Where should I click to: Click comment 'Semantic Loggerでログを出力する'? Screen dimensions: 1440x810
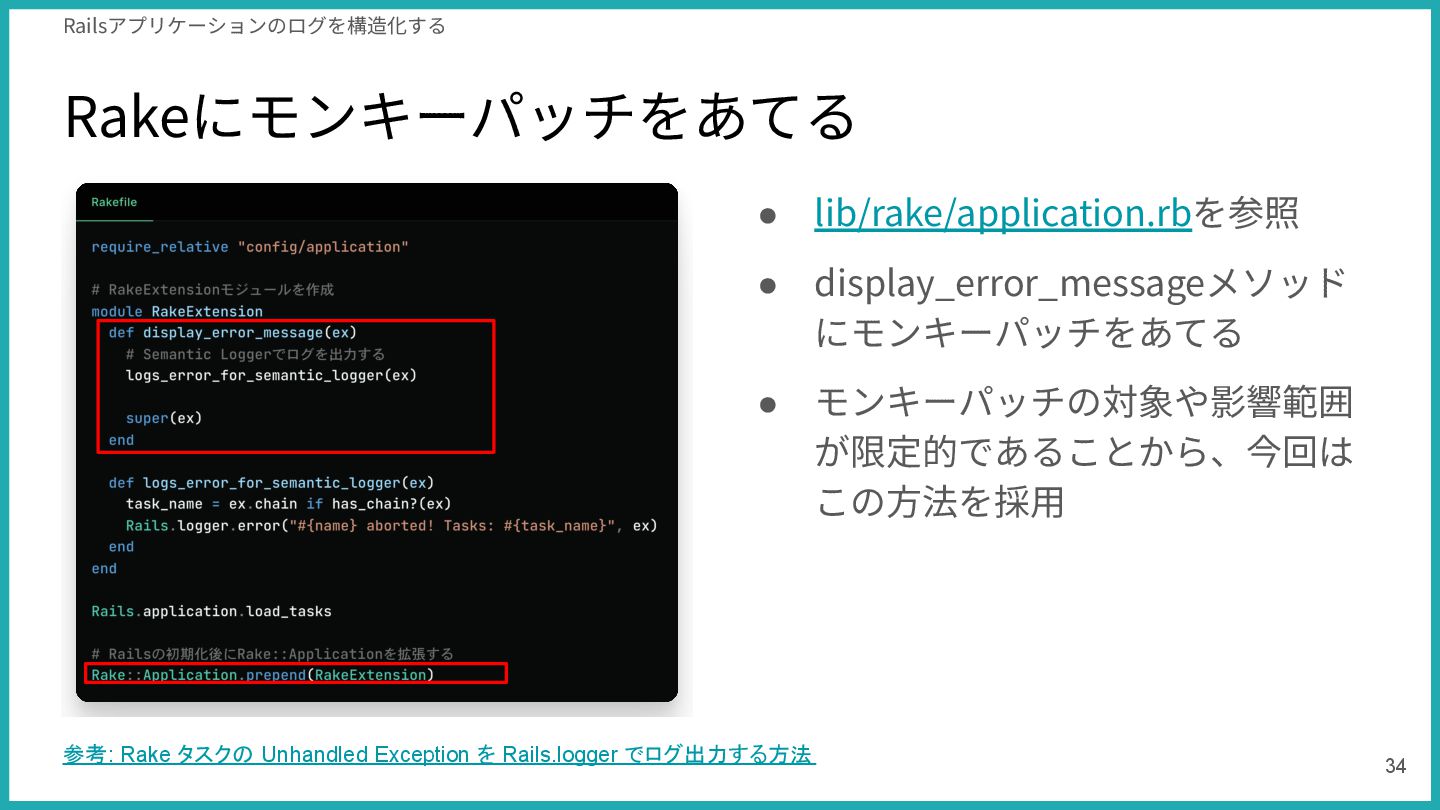click(255, 354)
